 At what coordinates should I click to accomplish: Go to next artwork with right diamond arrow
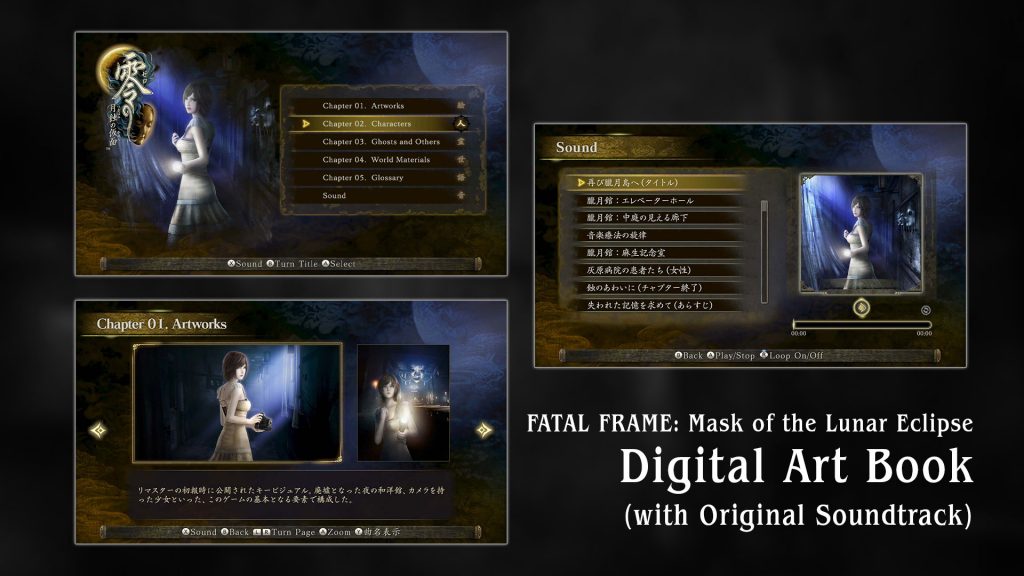485,430
